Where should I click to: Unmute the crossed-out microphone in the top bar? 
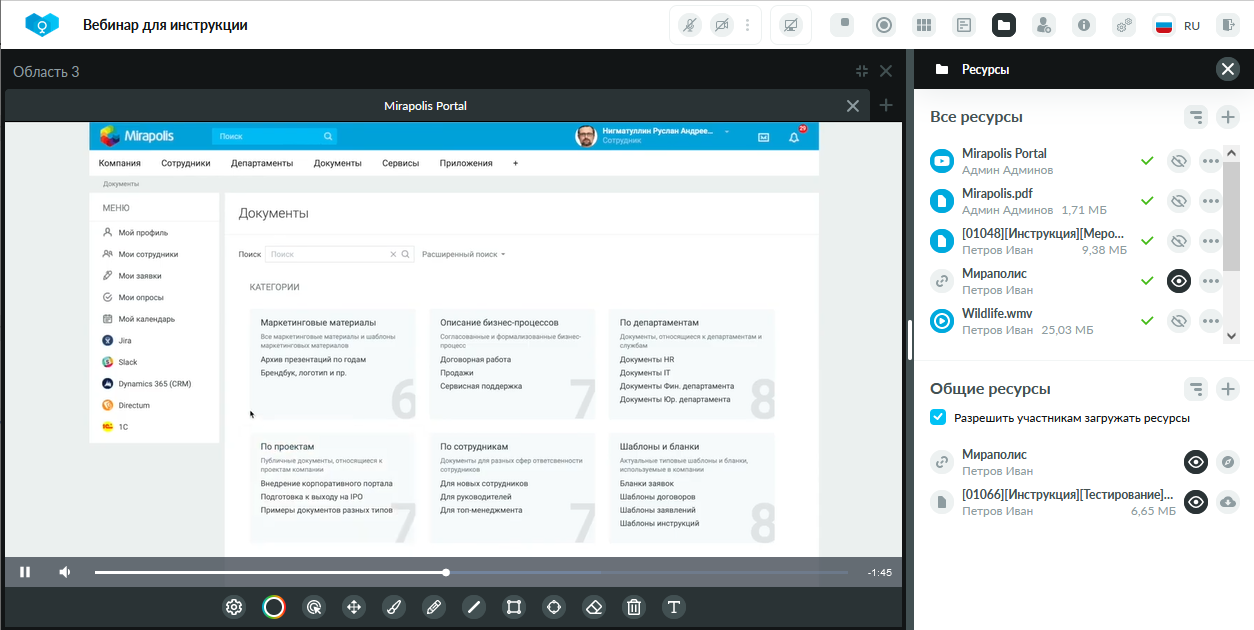click(690, 25)
